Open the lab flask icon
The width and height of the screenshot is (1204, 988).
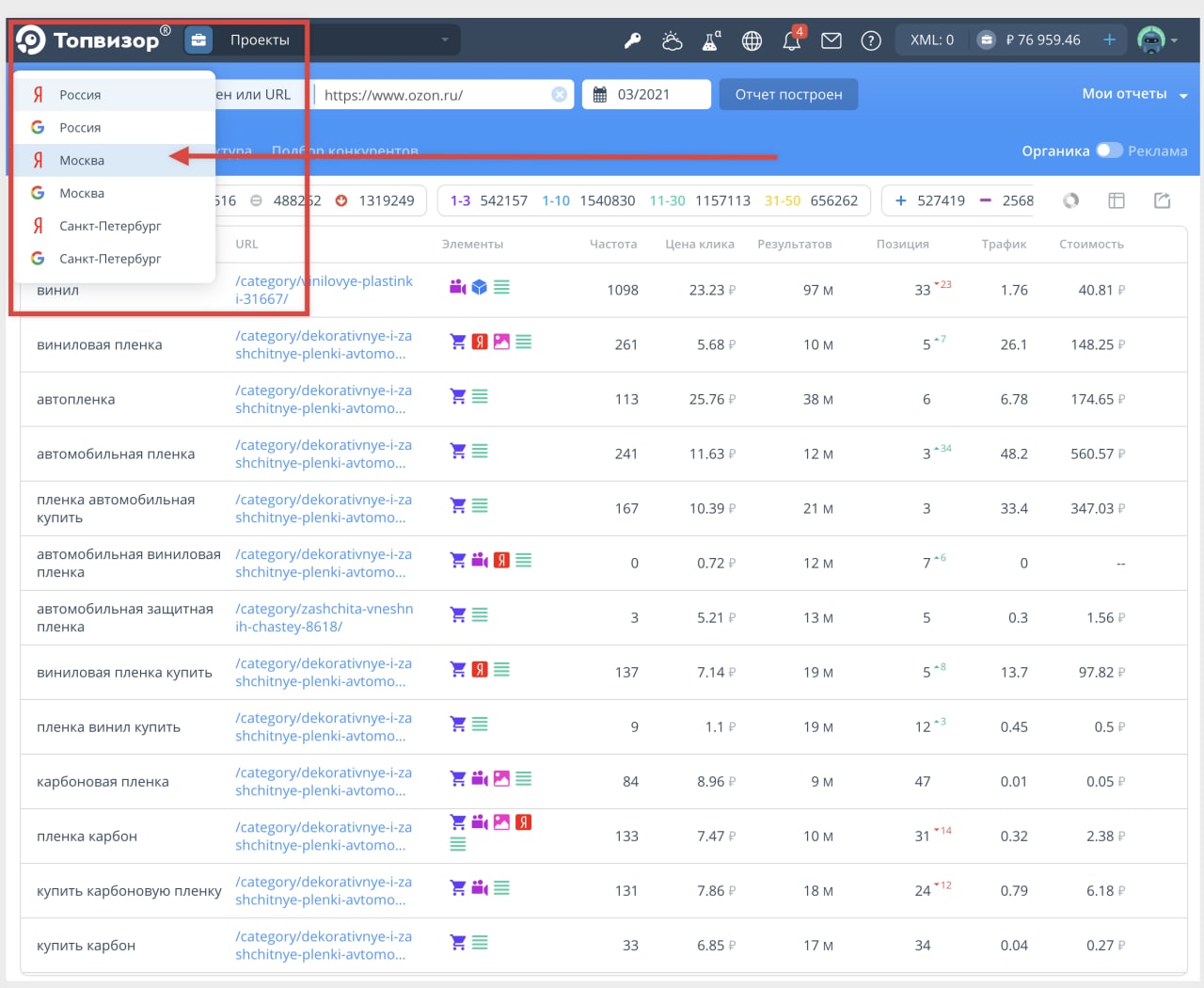pyautogui.click(x=711, y=40)
